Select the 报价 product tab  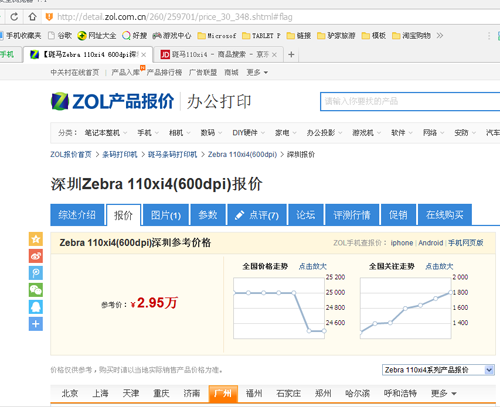pyautogui.click(x=123, y=215)
